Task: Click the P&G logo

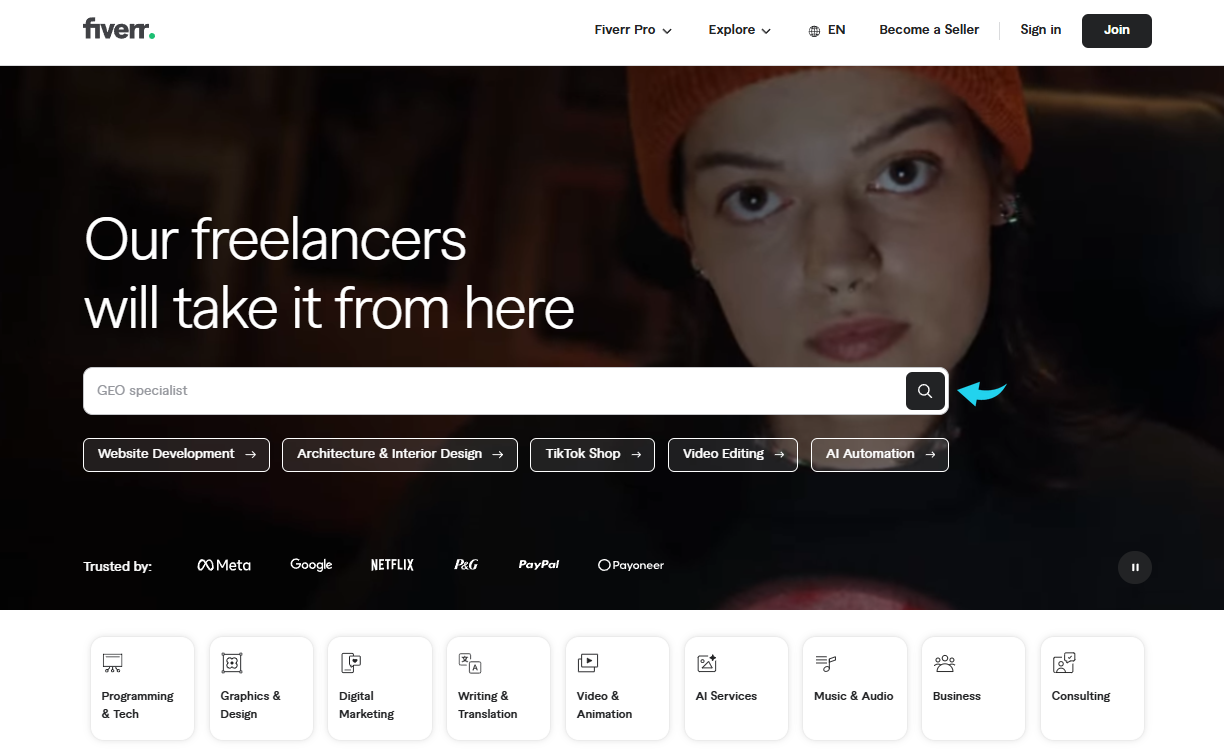Action: click(466, 565)
